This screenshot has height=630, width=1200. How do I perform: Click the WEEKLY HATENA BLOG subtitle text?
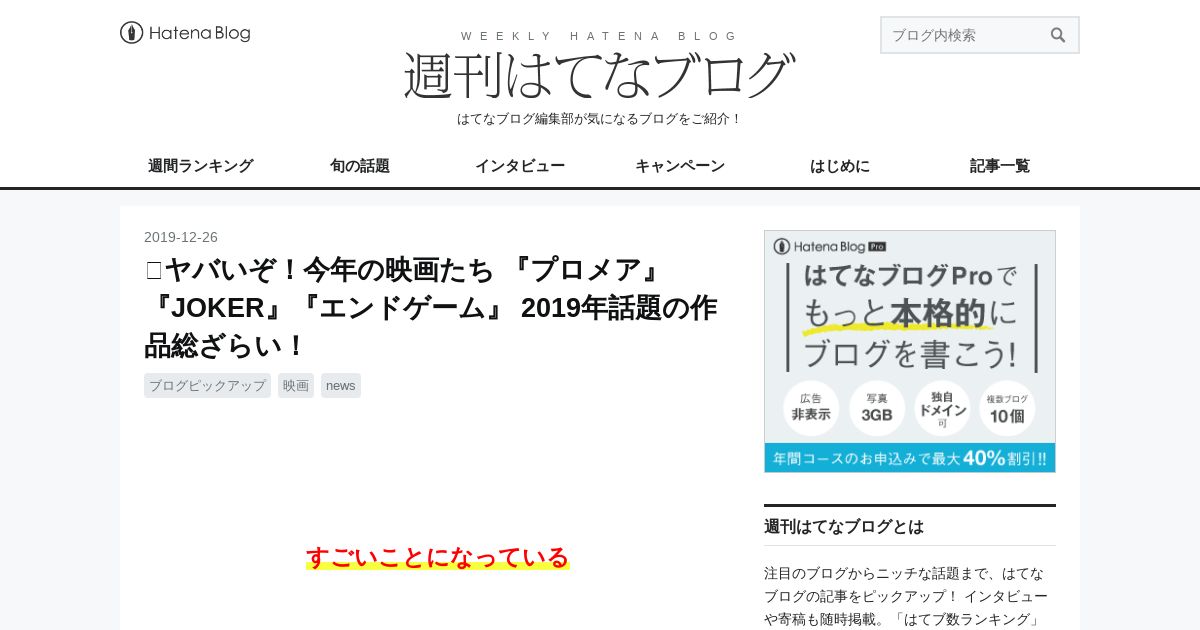tap(600, 36)
